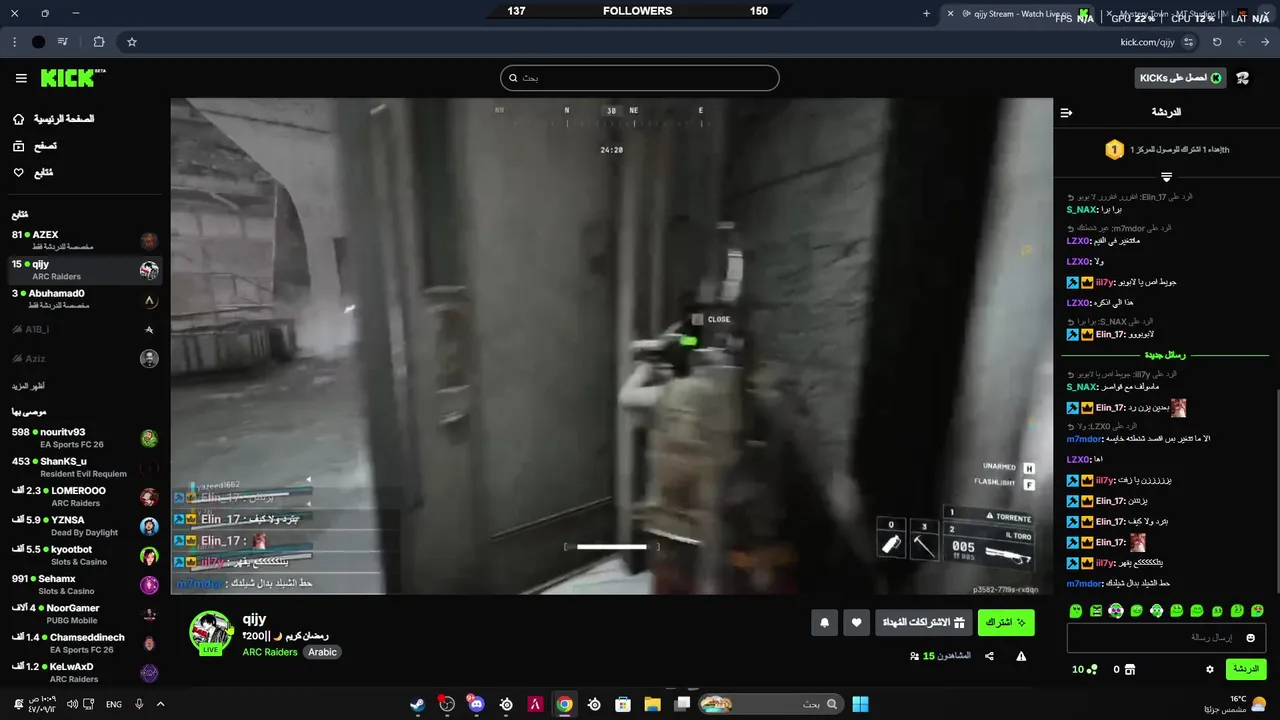
Task: Click the channel points icon showing 10
Action: [x=1092, y=669]
